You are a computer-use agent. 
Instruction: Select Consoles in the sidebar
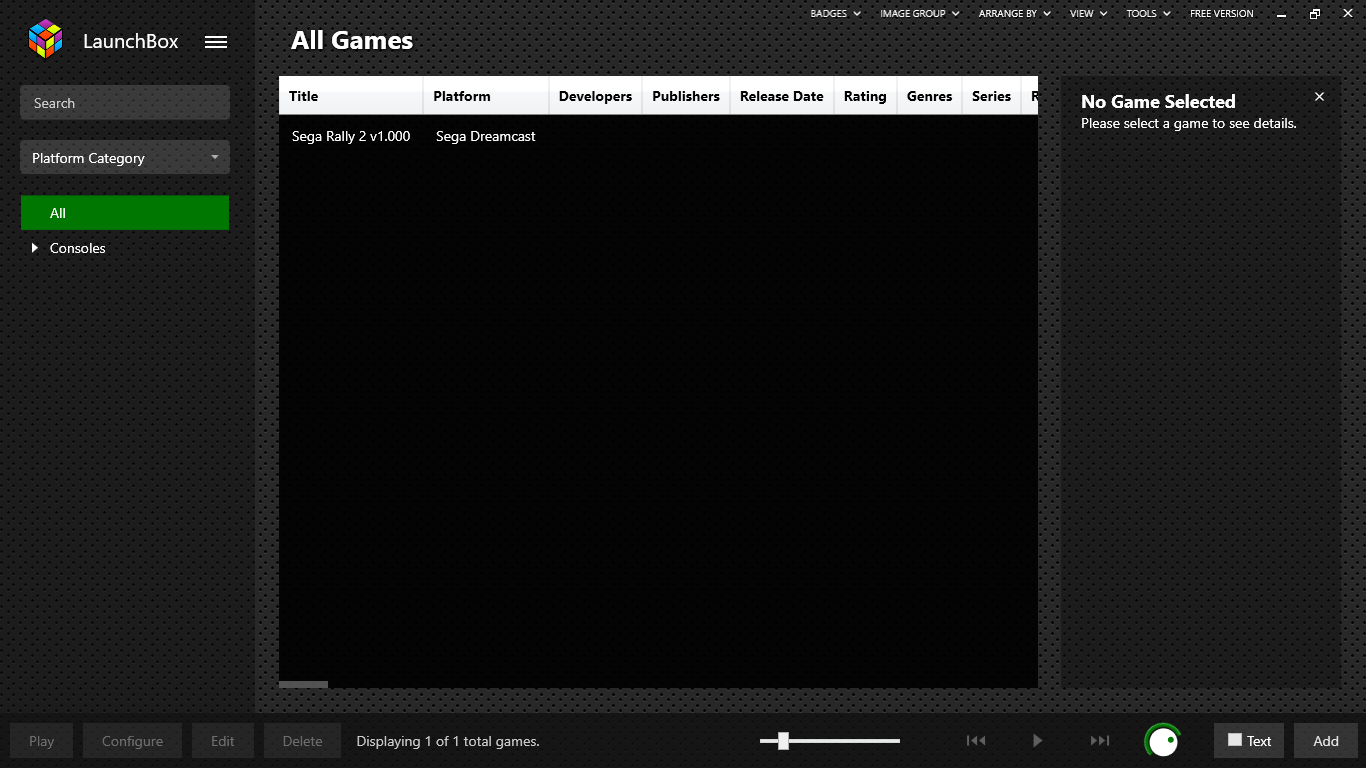click(x=78, y=248)
